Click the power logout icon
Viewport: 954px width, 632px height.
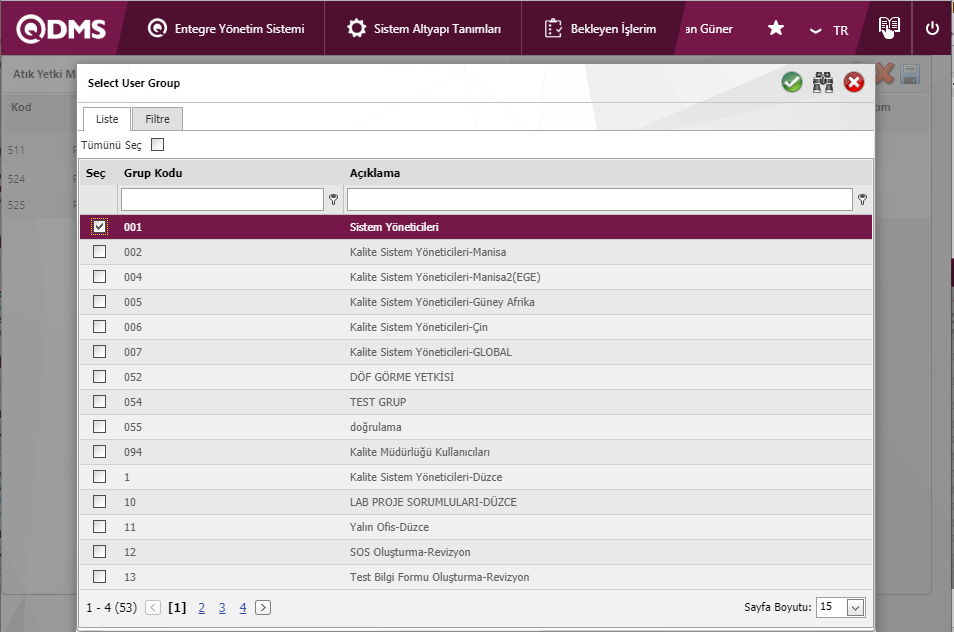[932, 29]
